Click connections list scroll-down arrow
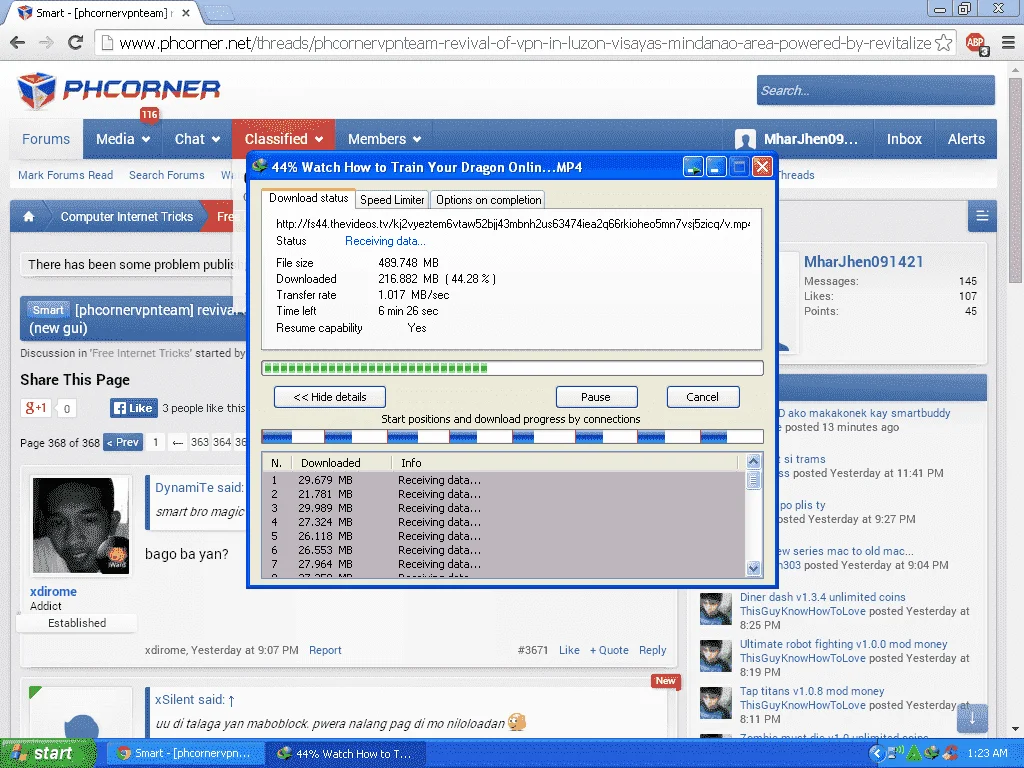The width and height of the screenshot is (1024, 768). (753, 568)
